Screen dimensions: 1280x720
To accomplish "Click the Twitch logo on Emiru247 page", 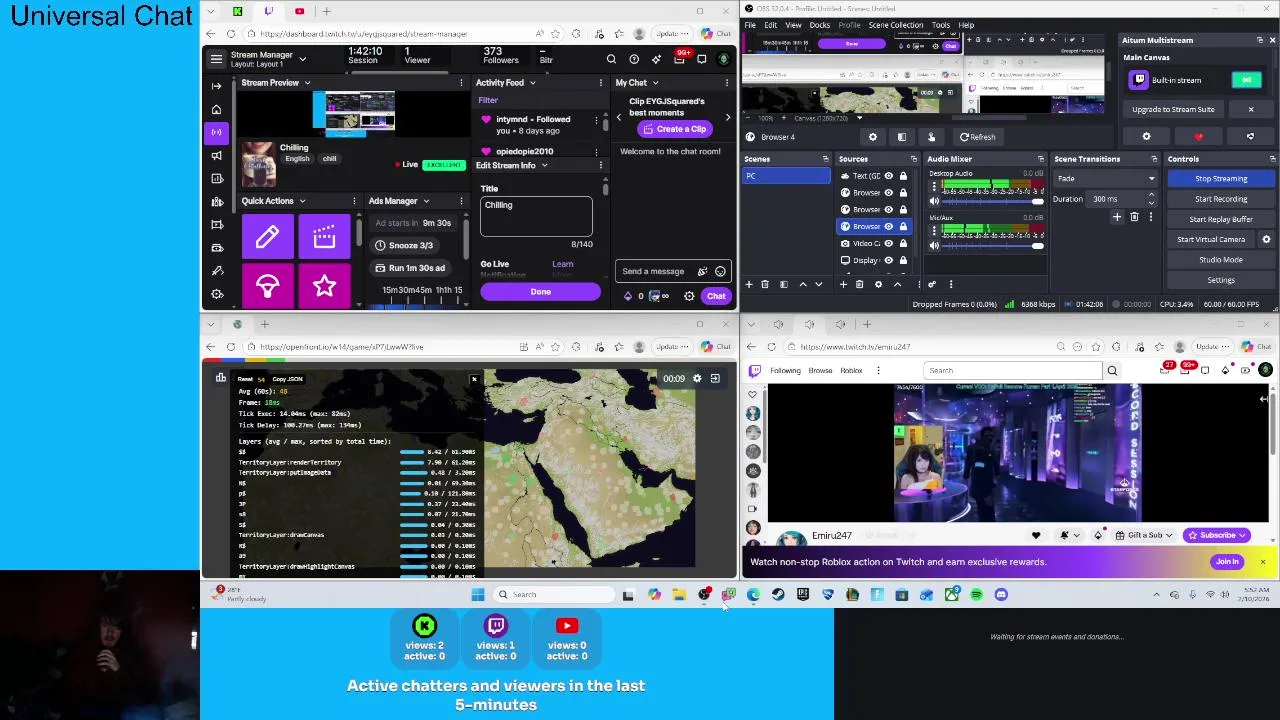I will pos(755,371).
